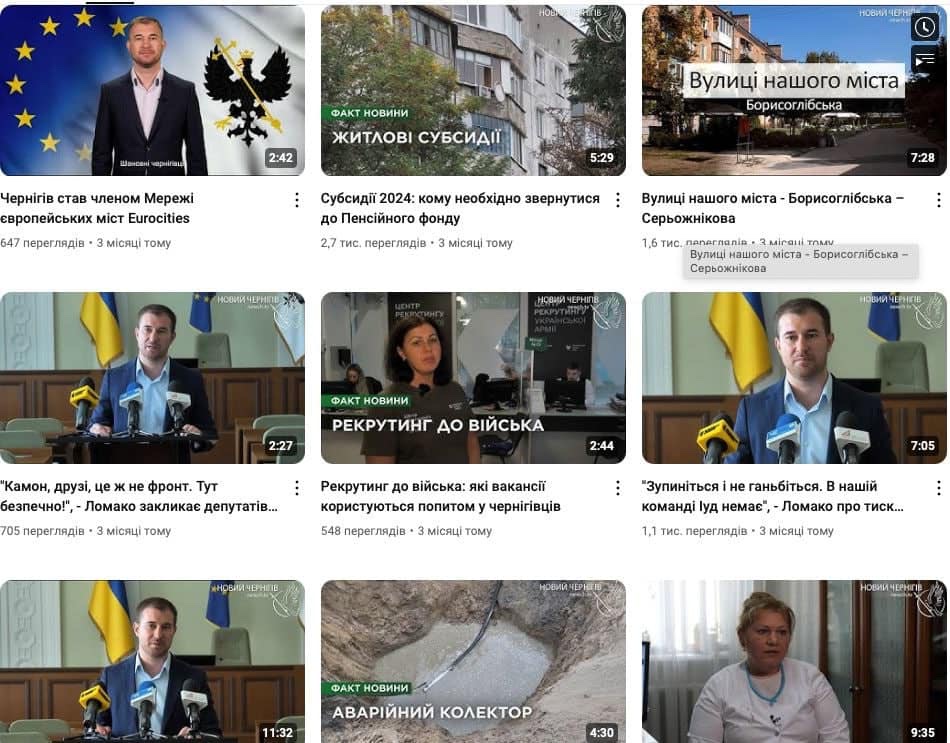Open the 9:35 video with woman in white
This screenshot has width=950, height=743.
794,661
